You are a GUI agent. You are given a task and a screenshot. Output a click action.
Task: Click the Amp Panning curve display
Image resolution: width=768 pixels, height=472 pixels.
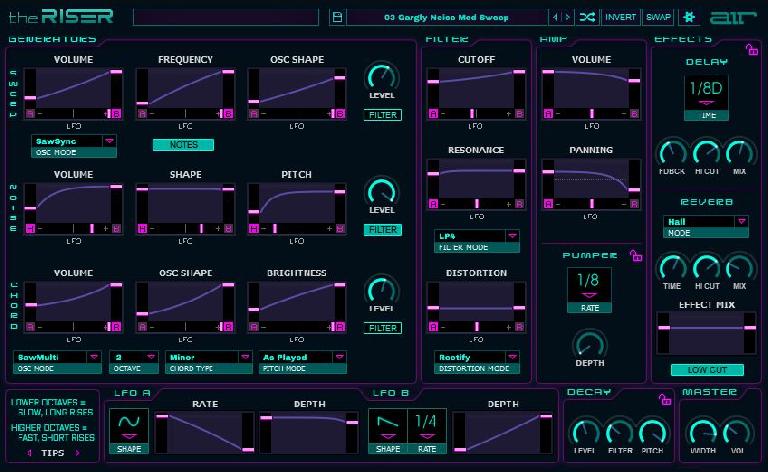tap(591, 178)
